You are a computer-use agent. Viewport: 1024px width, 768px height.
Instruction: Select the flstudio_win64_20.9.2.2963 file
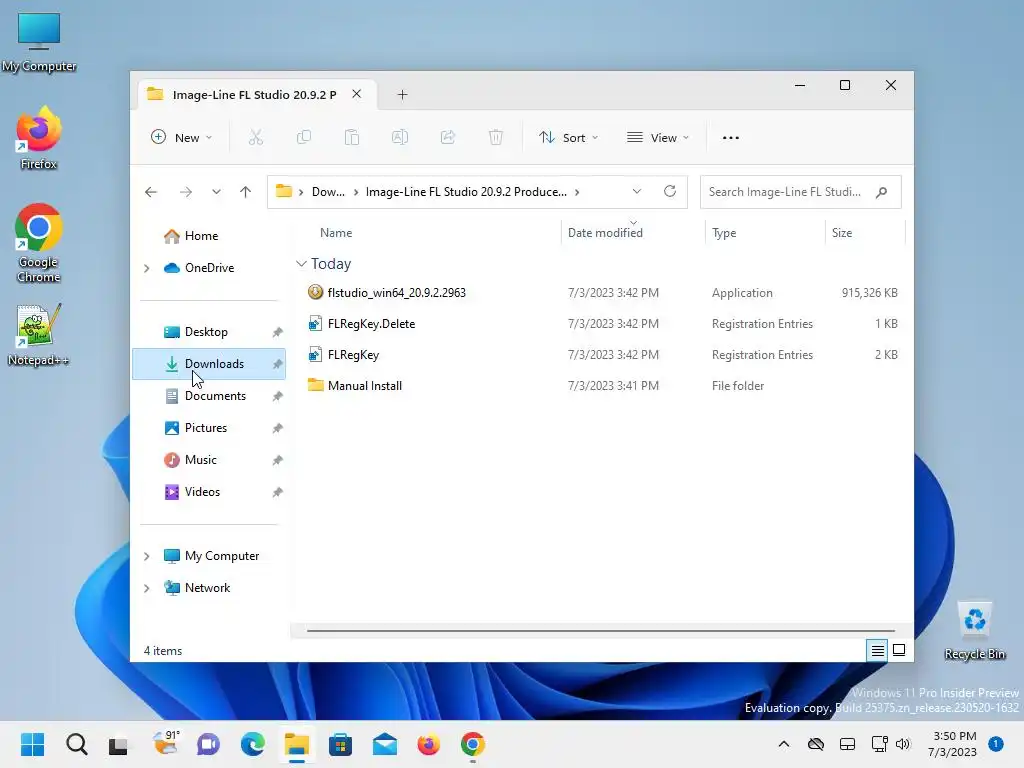click(601, 293)
